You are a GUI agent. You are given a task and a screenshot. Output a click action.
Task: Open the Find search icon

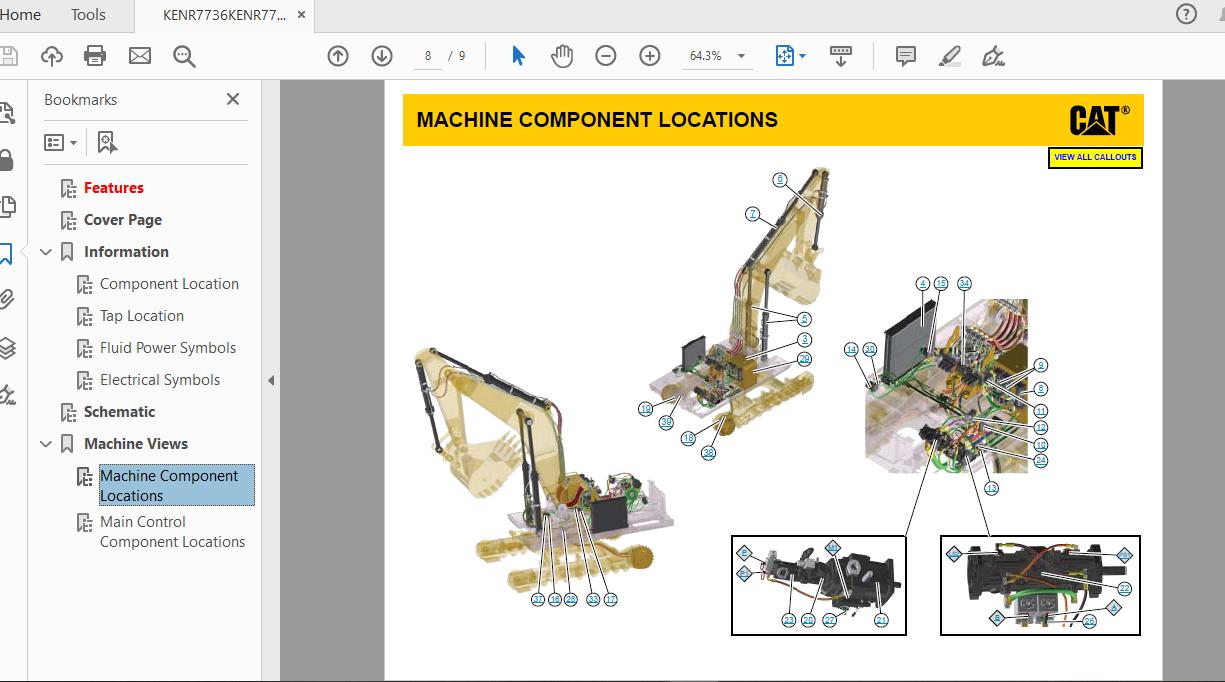(x=184, y=56)
